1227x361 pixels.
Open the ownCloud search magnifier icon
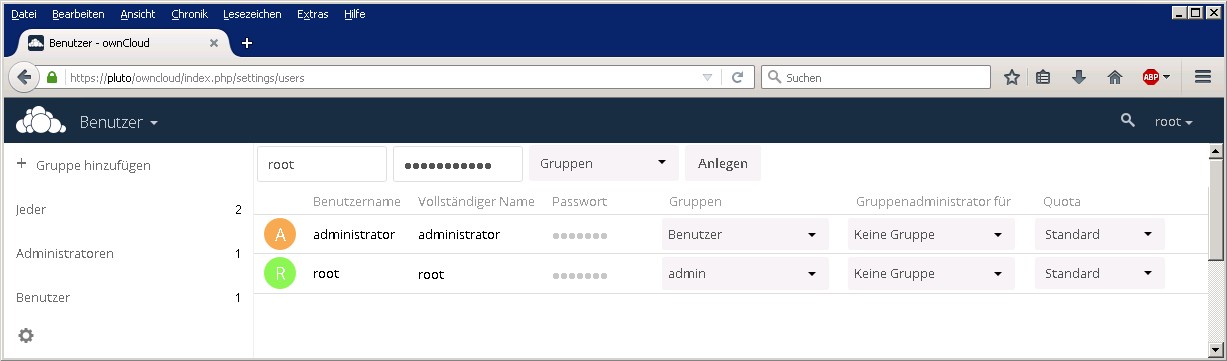click(x=1128, y=121)
